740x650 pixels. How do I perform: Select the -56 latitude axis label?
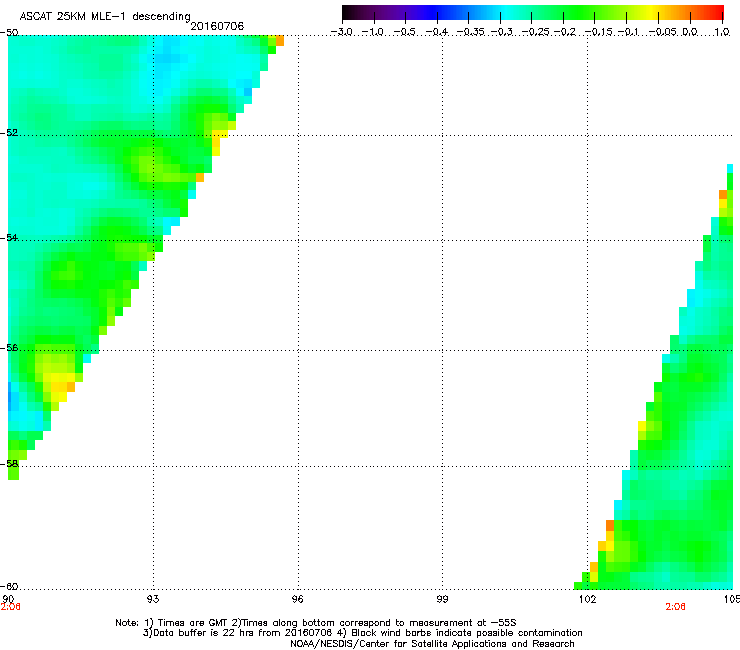click(9, 347)
